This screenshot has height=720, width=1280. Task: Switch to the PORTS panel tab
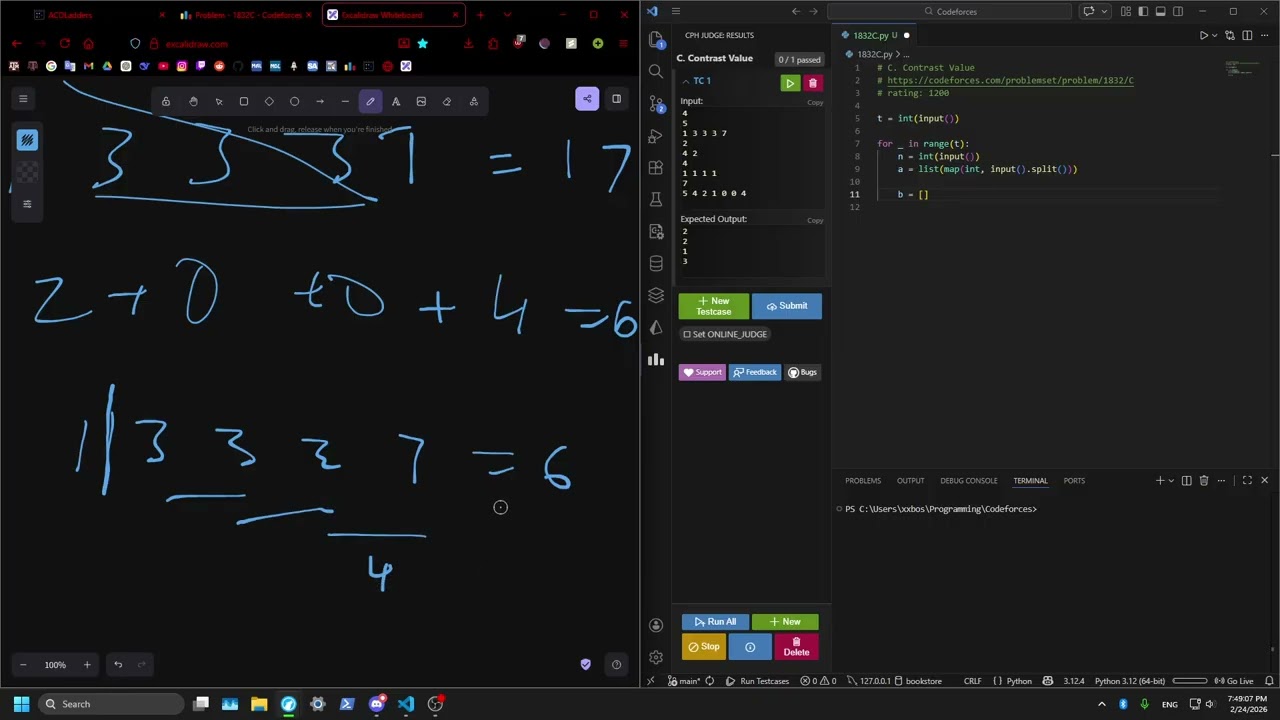point(1074,481)
